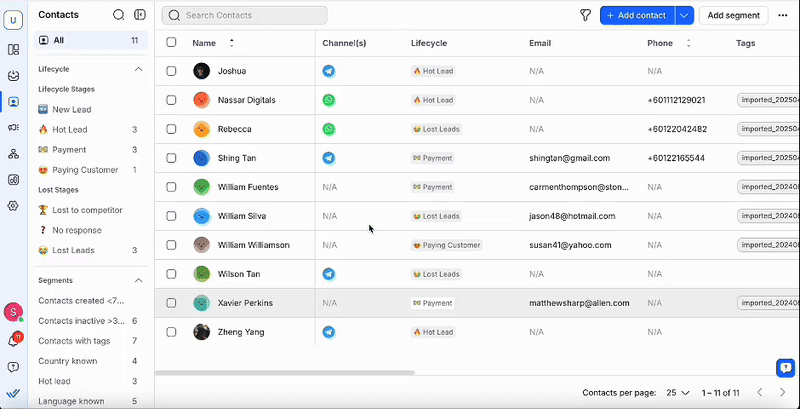This screenshot has height=409, width=800.
Task: Click the horizontal scrollbar under the table
Action: pyautogui.click(x=285, y=373)
